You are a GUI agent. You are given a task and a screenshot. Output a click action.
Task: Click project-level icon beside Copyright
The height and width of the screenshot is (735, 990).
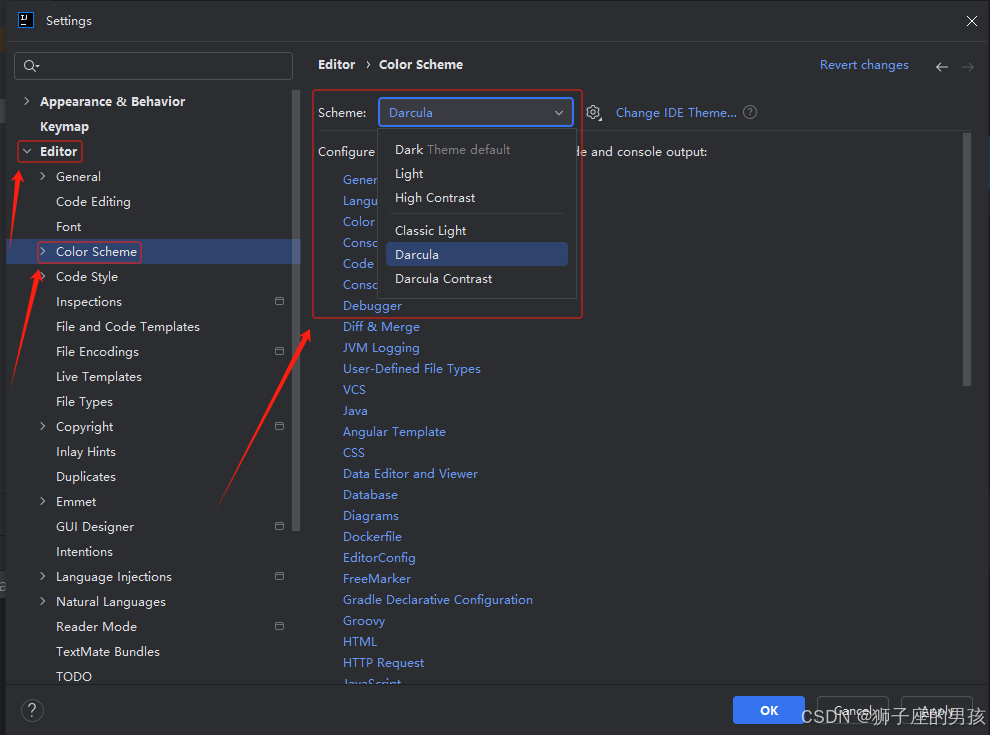pyautogui.click(x=279, y=426)
